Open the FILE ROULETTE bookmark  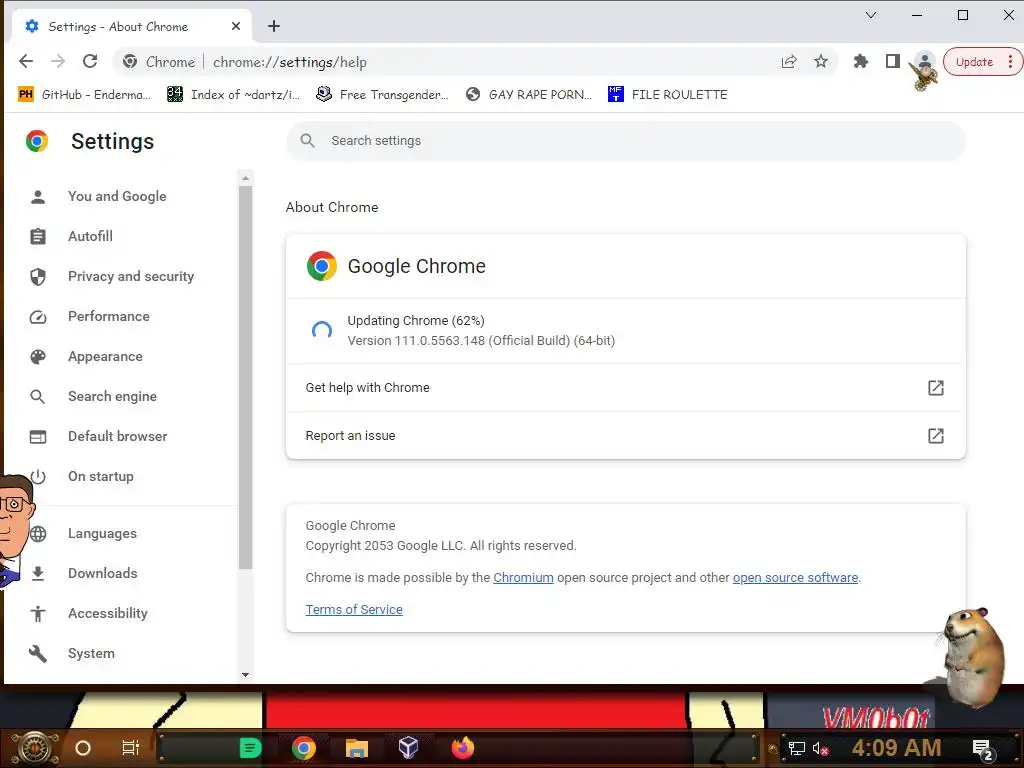pos(667,95)
